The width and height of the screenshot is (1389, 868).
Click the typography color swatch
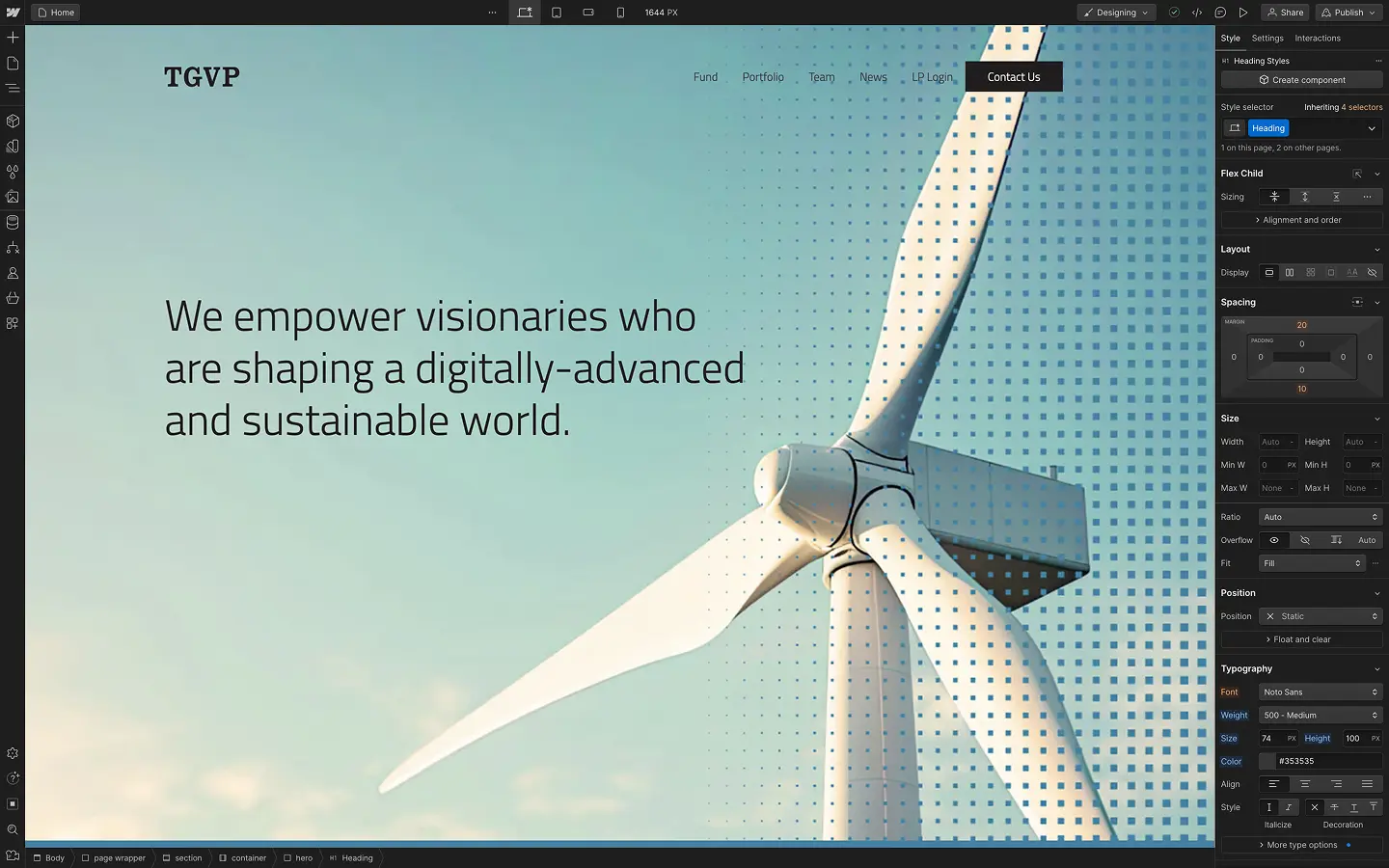point(1267,762)
